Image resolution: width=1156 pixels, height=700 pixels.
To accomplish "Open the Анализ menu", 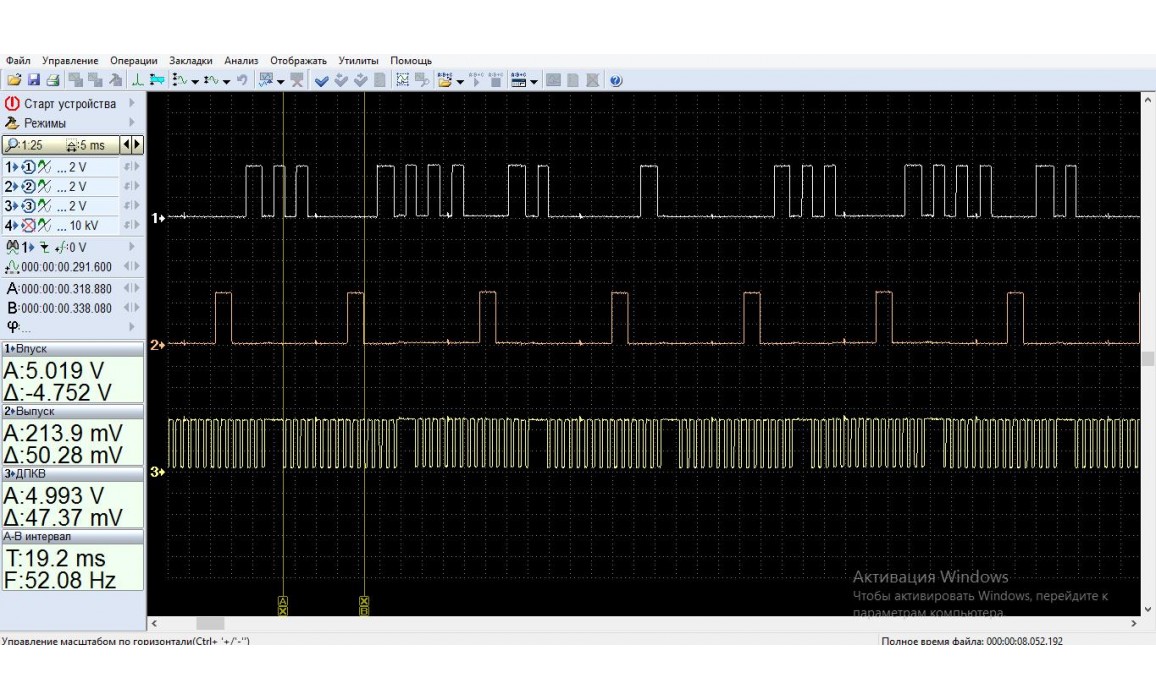I will pos(241,61).
